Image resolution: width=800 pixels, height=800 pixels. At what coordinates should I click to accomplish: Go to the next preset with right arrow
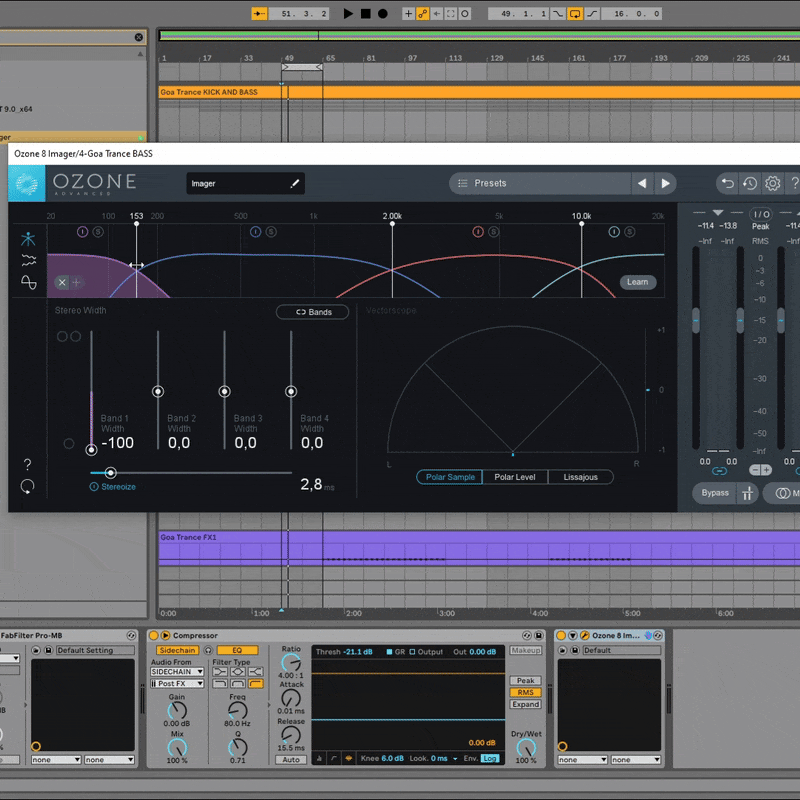[665, 184]
